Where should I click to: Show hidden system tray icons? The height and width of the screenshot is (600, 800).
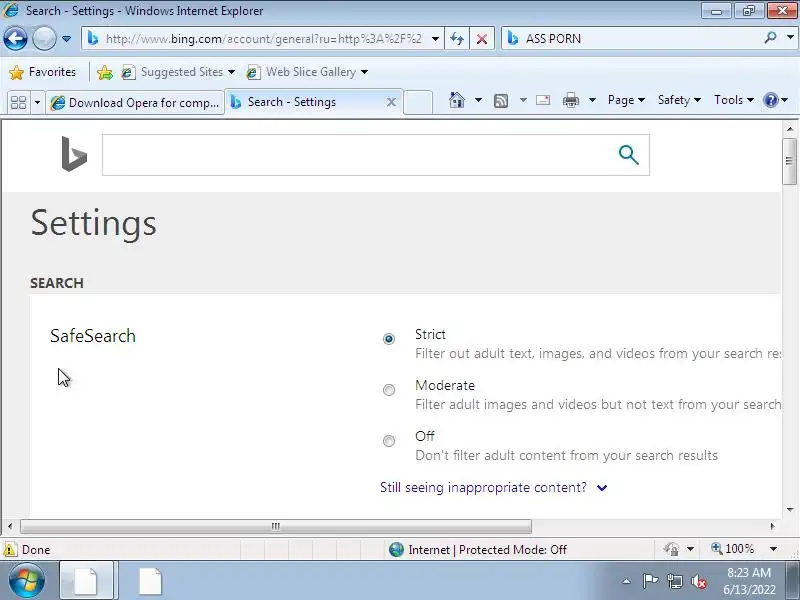(x=627, y=581)
